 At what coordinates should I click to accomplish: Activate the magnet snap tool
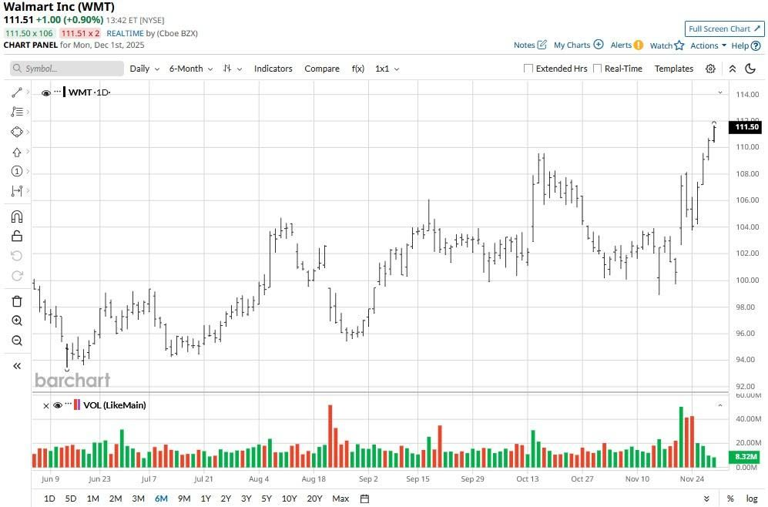point(16,216)
